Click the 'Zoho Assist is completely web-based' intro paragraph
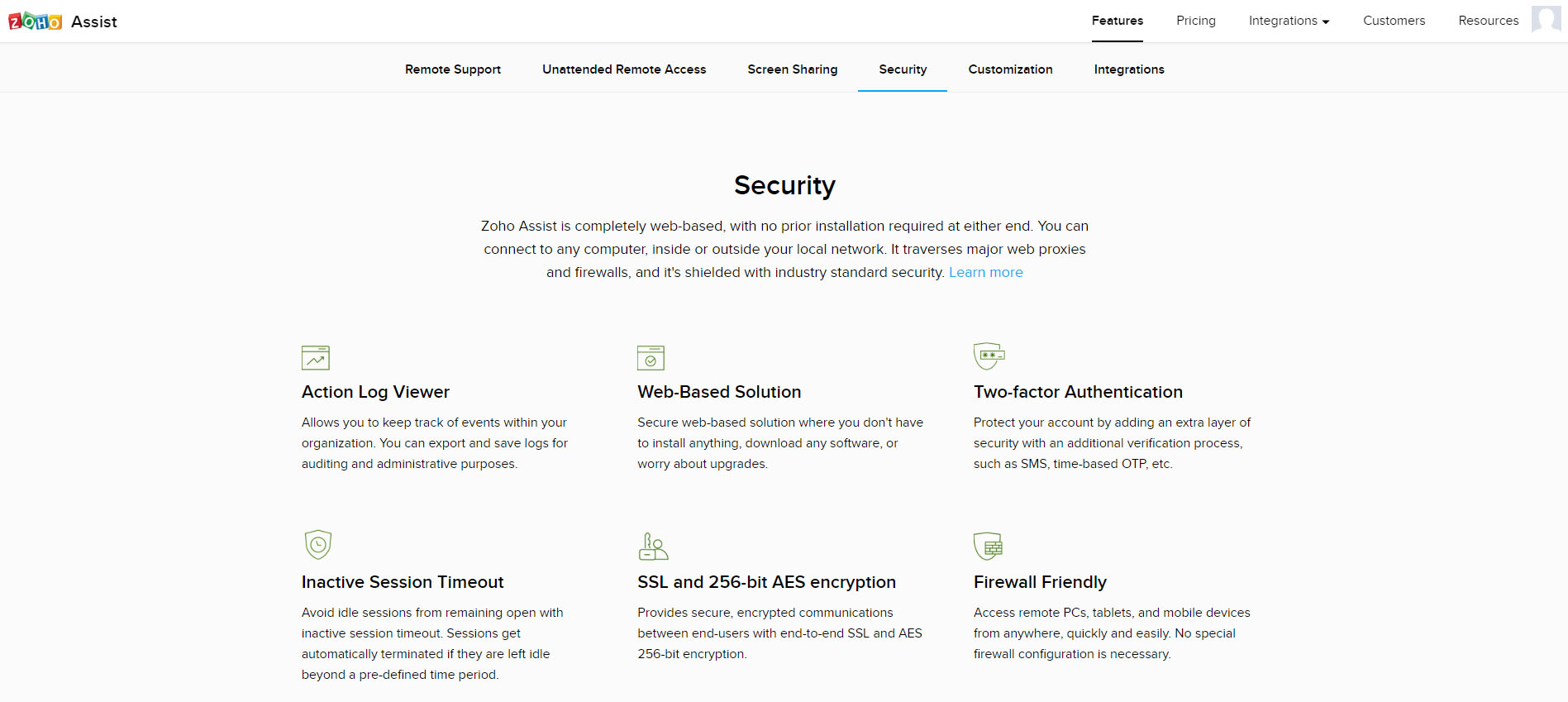Screen dimensions: 1568x702 784,249
